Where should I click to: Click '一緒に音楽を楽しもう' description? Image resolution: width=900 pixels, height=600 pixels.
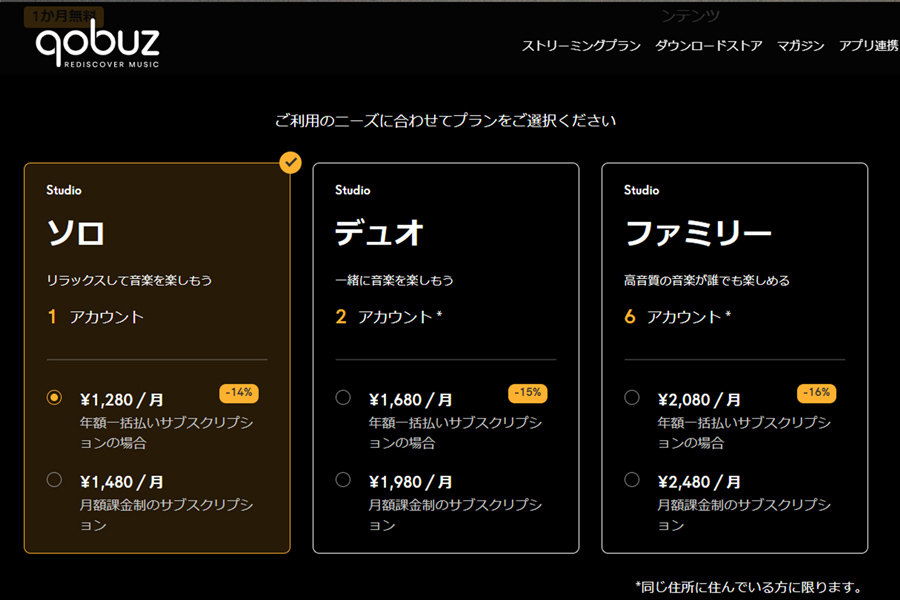point(394,280)
